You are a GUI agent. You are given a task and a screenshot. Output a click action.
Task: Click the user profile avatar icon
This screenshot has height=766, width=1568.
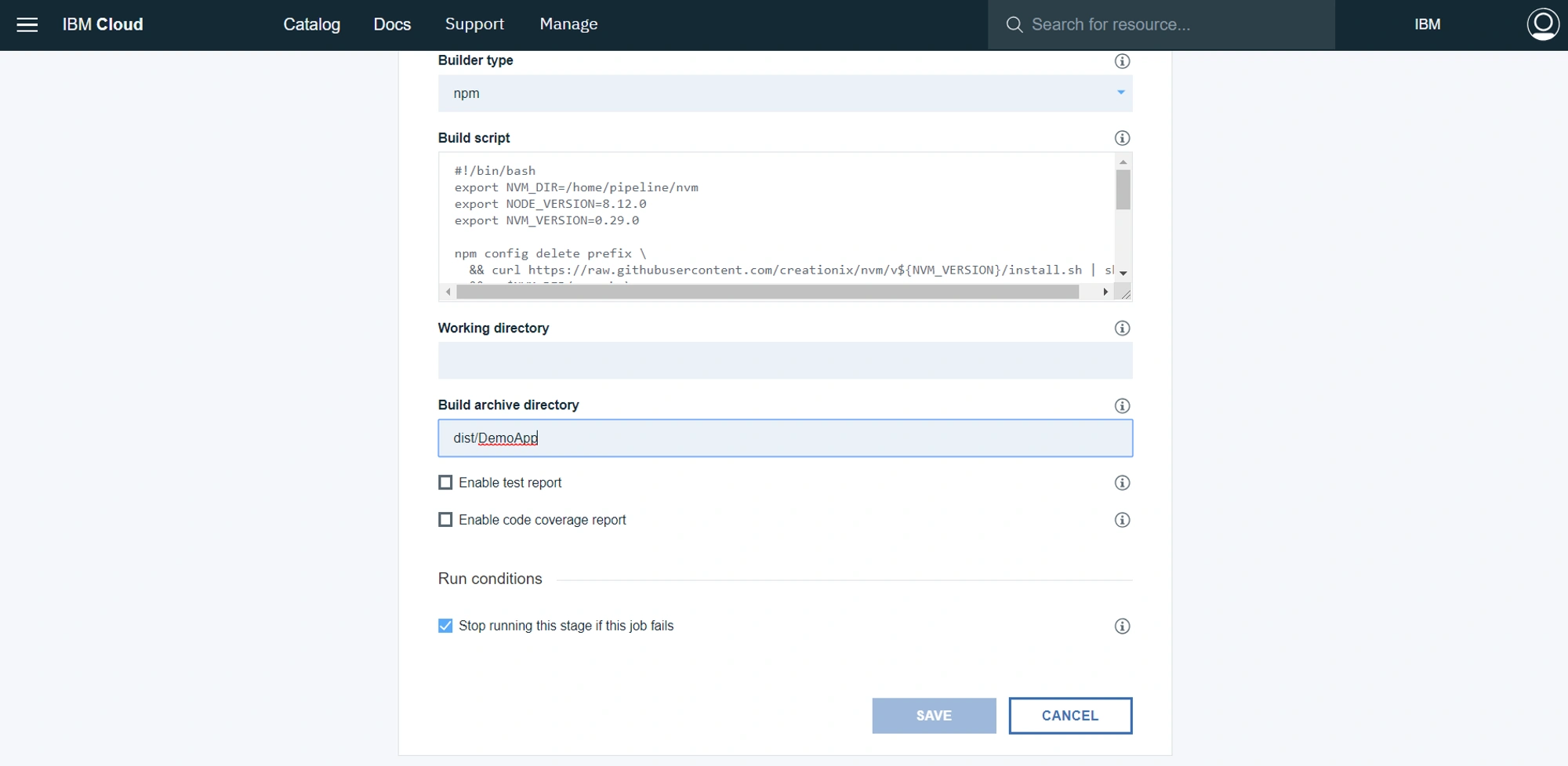pyautogui.click(x=1542, y=24)
